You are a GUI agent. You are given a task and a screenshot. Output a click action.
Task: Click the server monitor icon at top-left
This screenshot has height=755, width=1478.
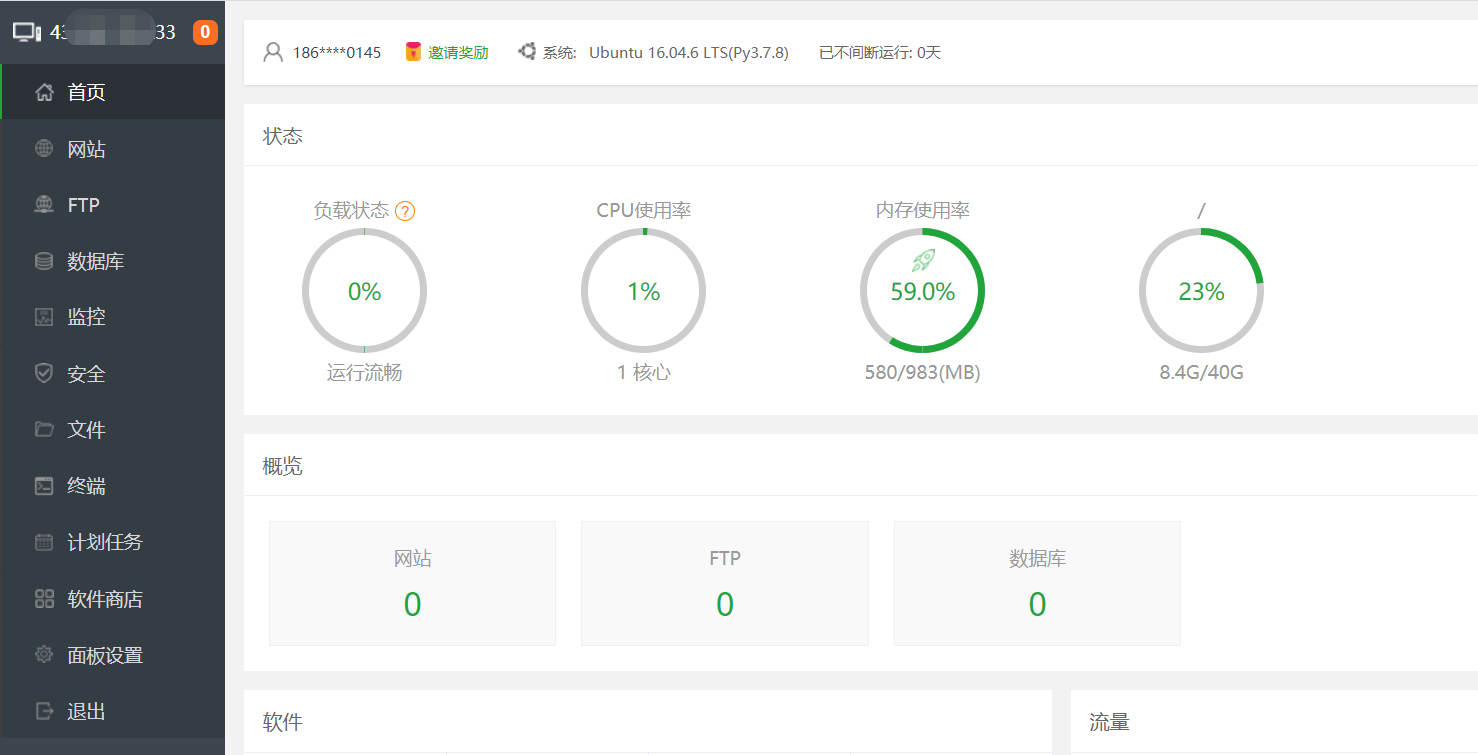(27, 32)
